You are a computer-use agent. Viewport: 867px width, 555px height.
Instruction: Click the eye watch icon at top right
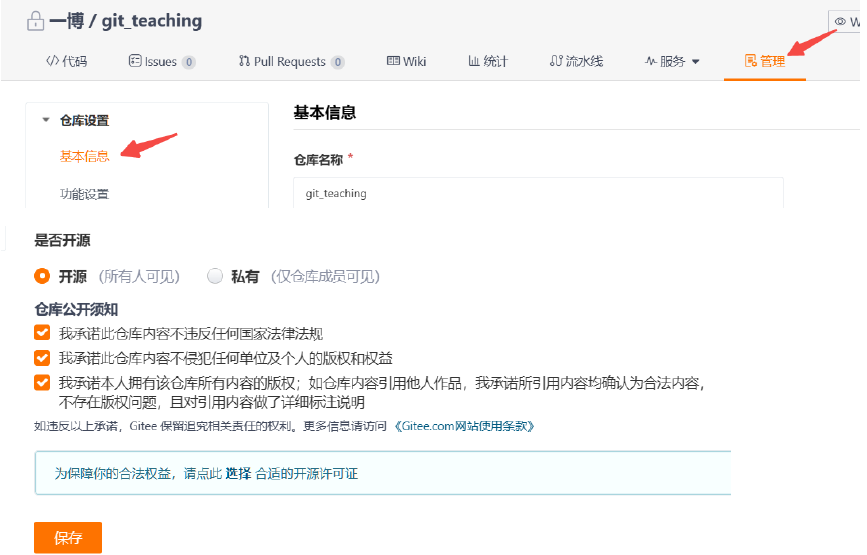point(840,22)
